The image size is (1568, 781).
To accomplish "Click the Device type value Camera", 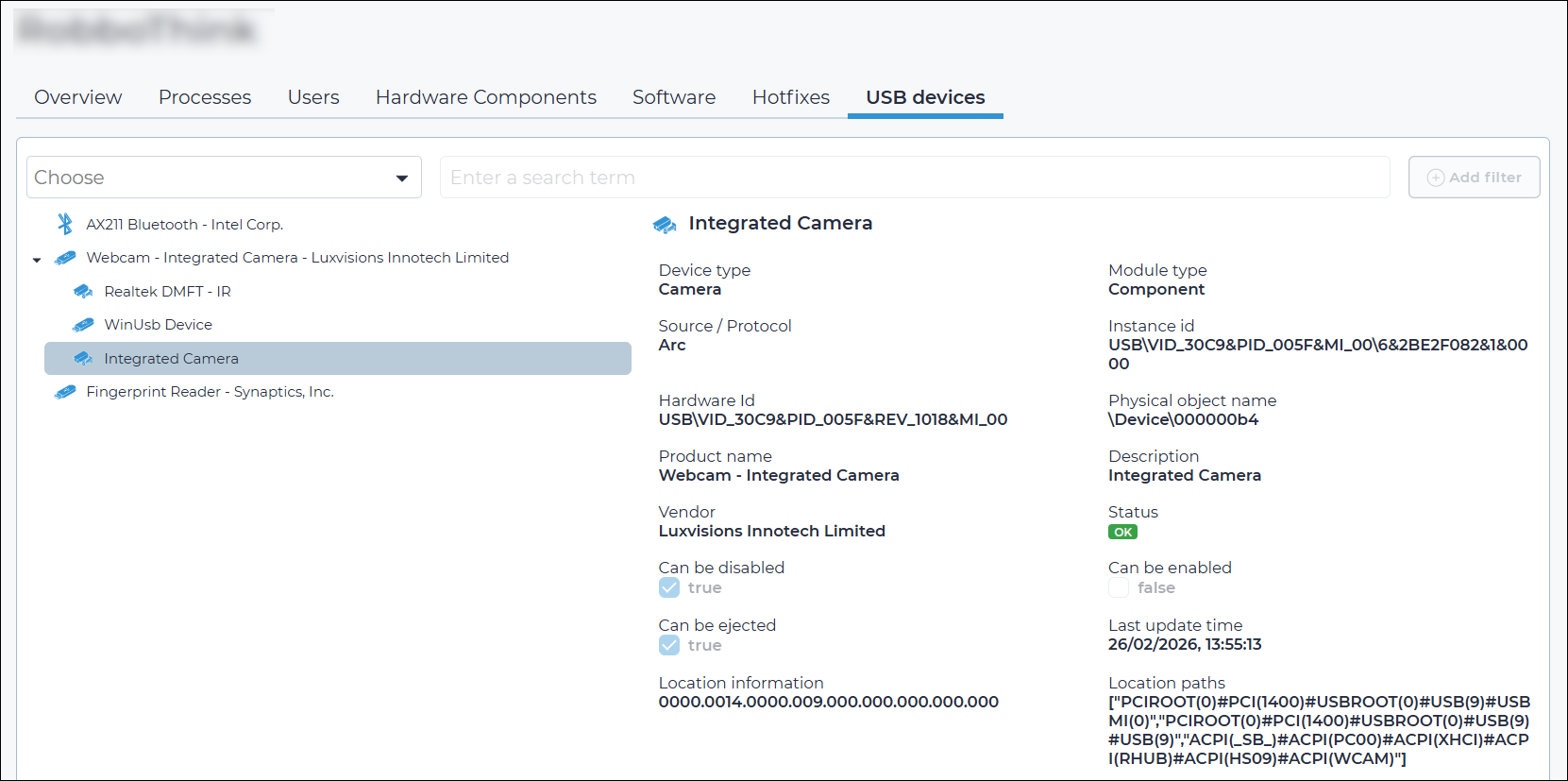I will coord(690,289).
